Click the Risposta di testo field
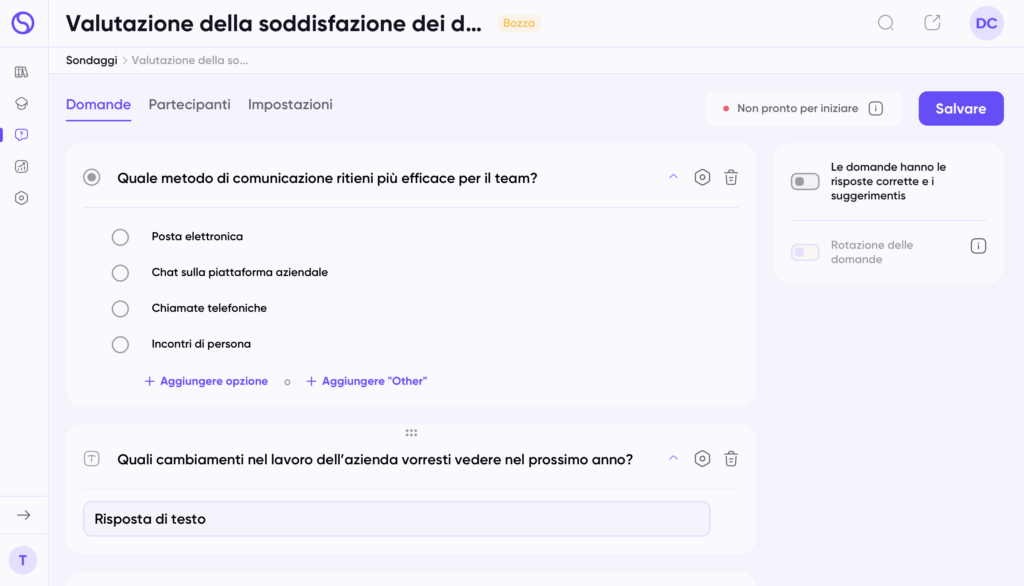Image resolution: width=1024 pixels, height=586 pixels. click(x=396, y=519)
